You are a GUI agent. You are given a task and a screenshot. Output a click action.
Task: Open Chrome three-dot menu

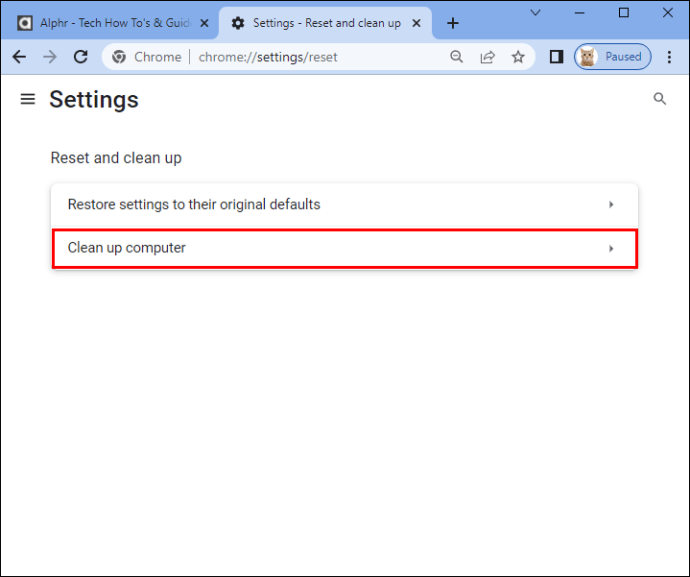point(669,57)
